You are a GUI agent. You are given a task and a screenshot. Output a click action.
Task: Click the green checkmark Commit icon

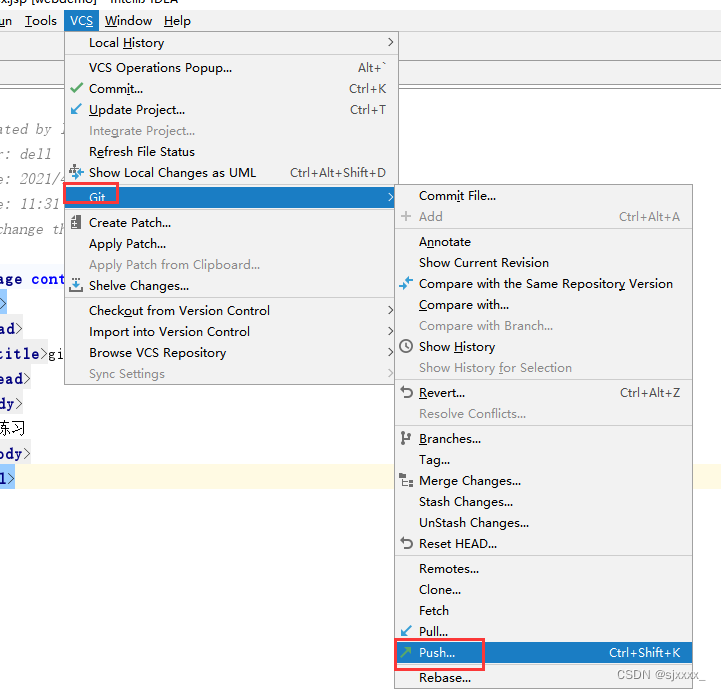point(77,88)
